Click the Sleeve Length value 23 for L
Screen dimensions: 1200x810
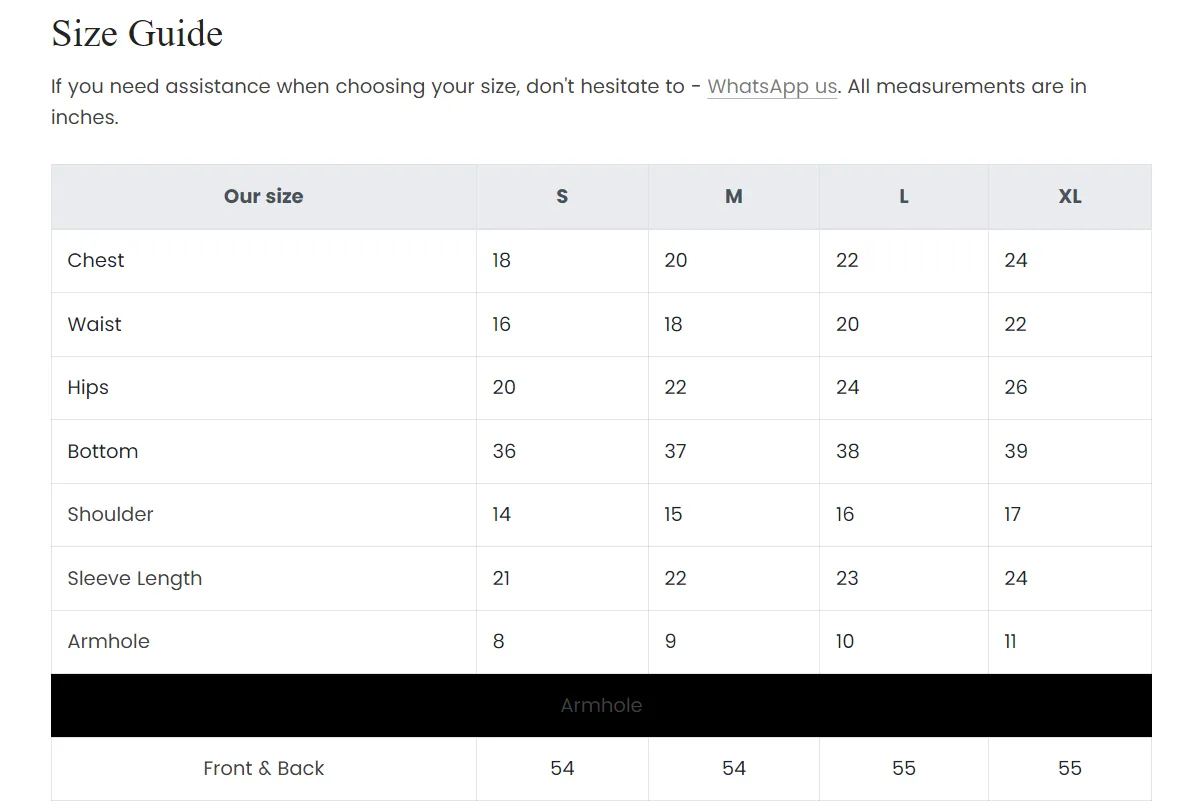[847, 578]
